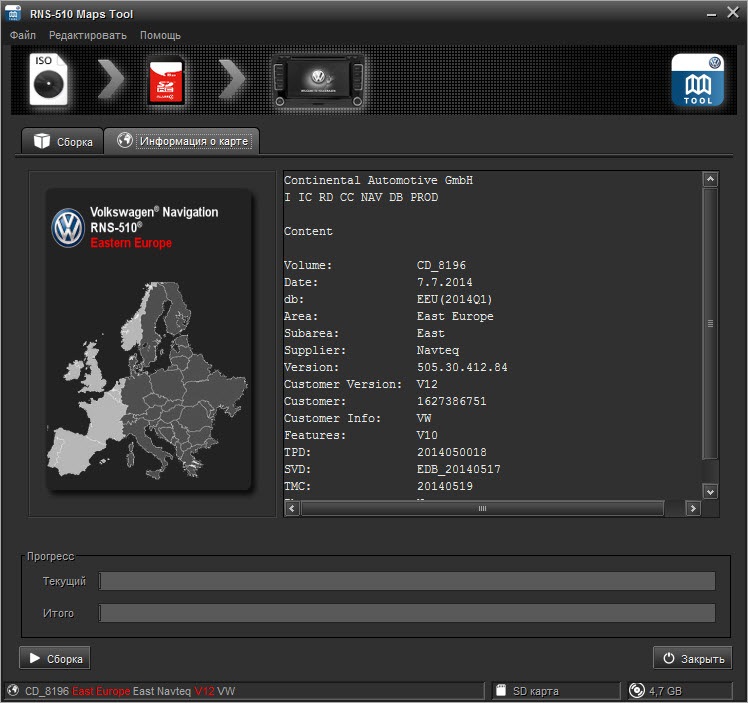
Task: Close the window with X button
Action: click(733, 12)
